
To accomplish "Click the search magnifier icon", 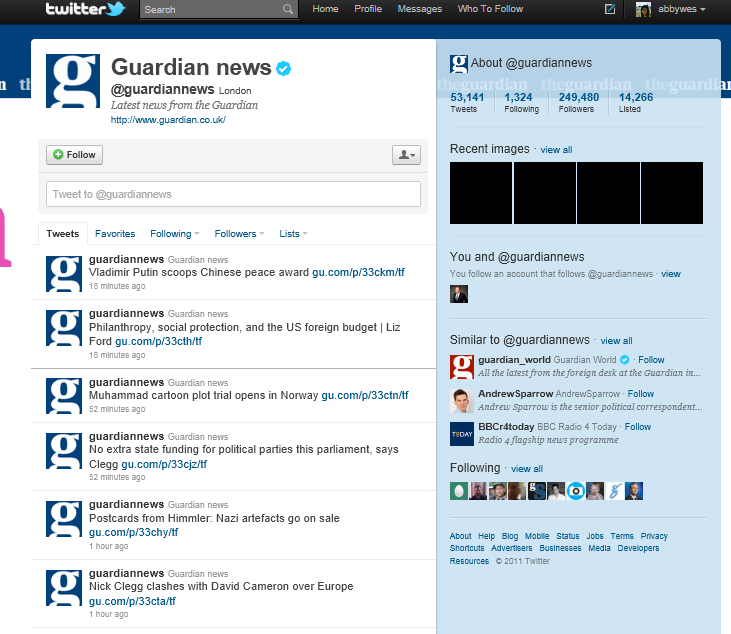I will tap(288, 9).
